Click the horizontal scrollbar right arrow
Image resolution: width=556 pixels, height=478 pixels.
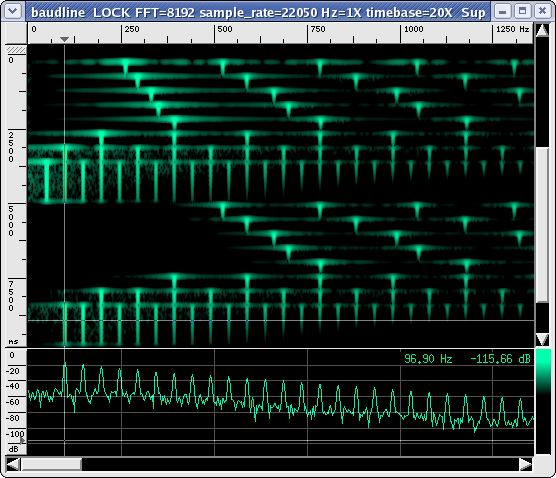[526, 464]
